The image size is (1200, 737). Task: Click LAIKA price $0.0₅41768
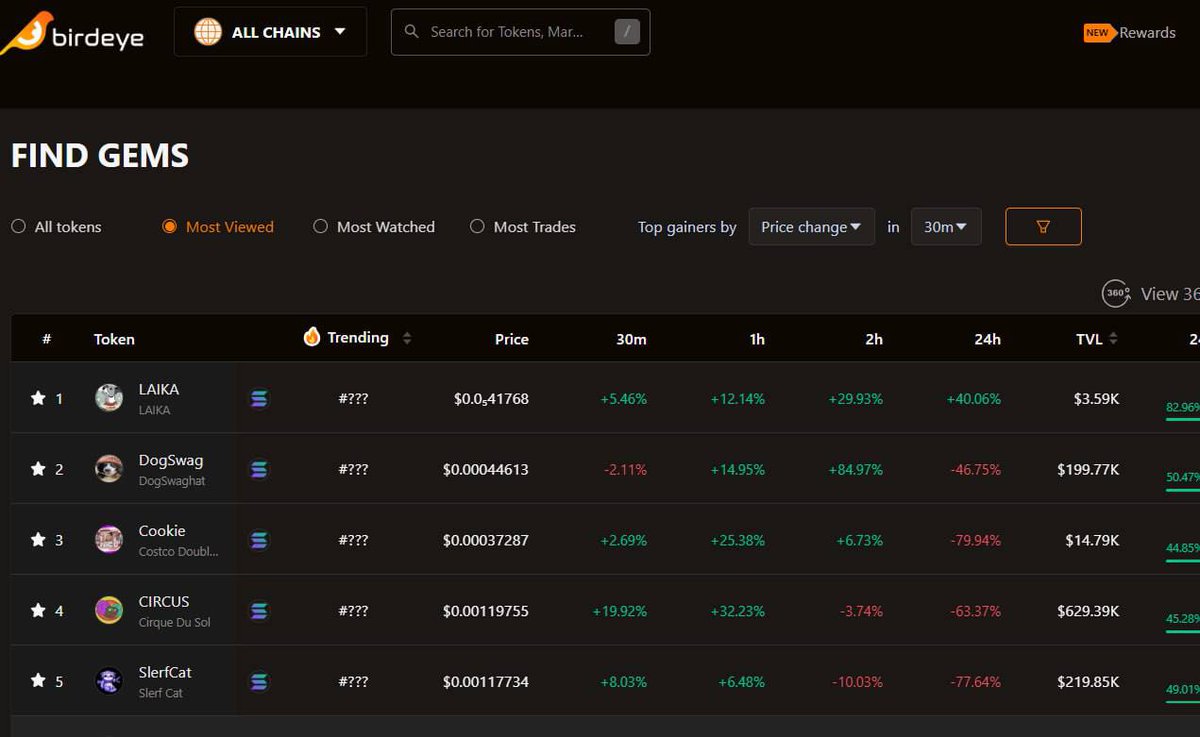coord(491,399)
